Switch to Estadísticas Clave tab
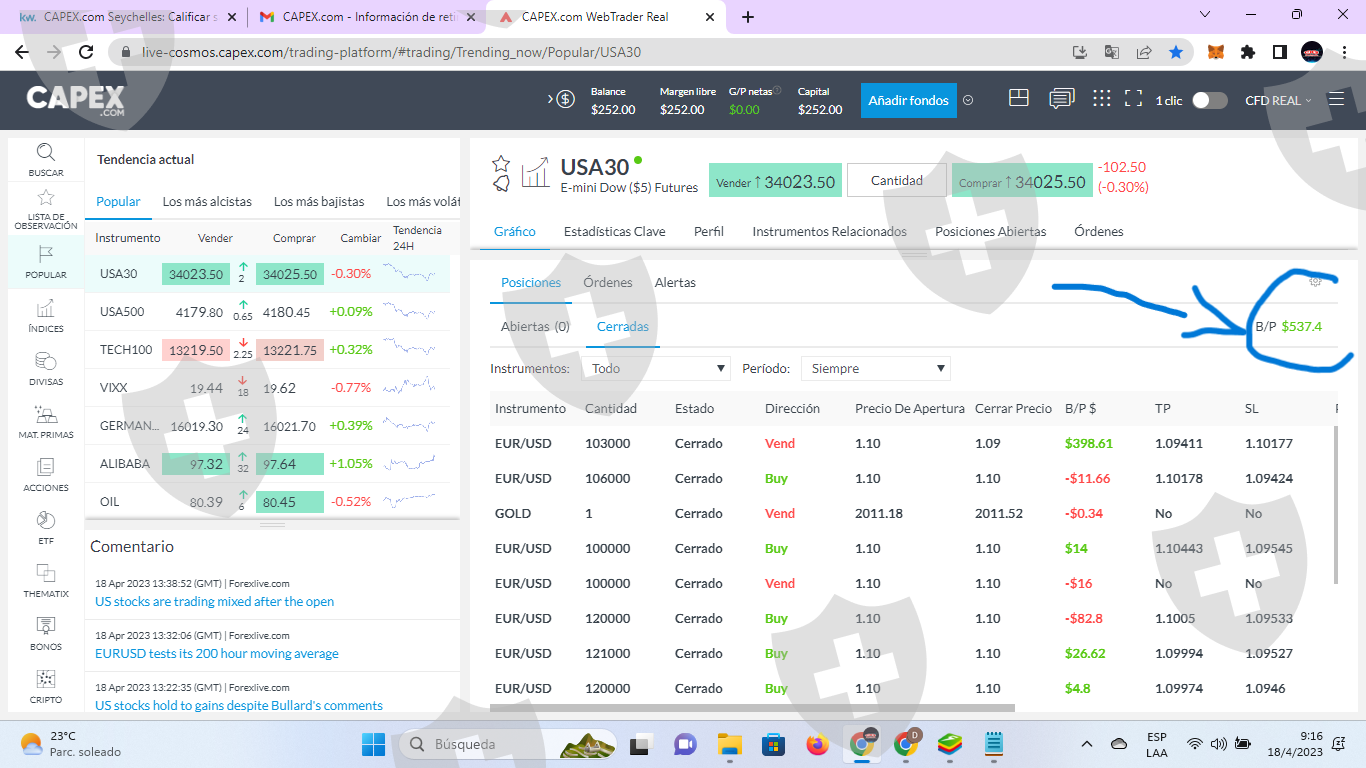Viewport: 1366px width, 768px height. (614, 232)
